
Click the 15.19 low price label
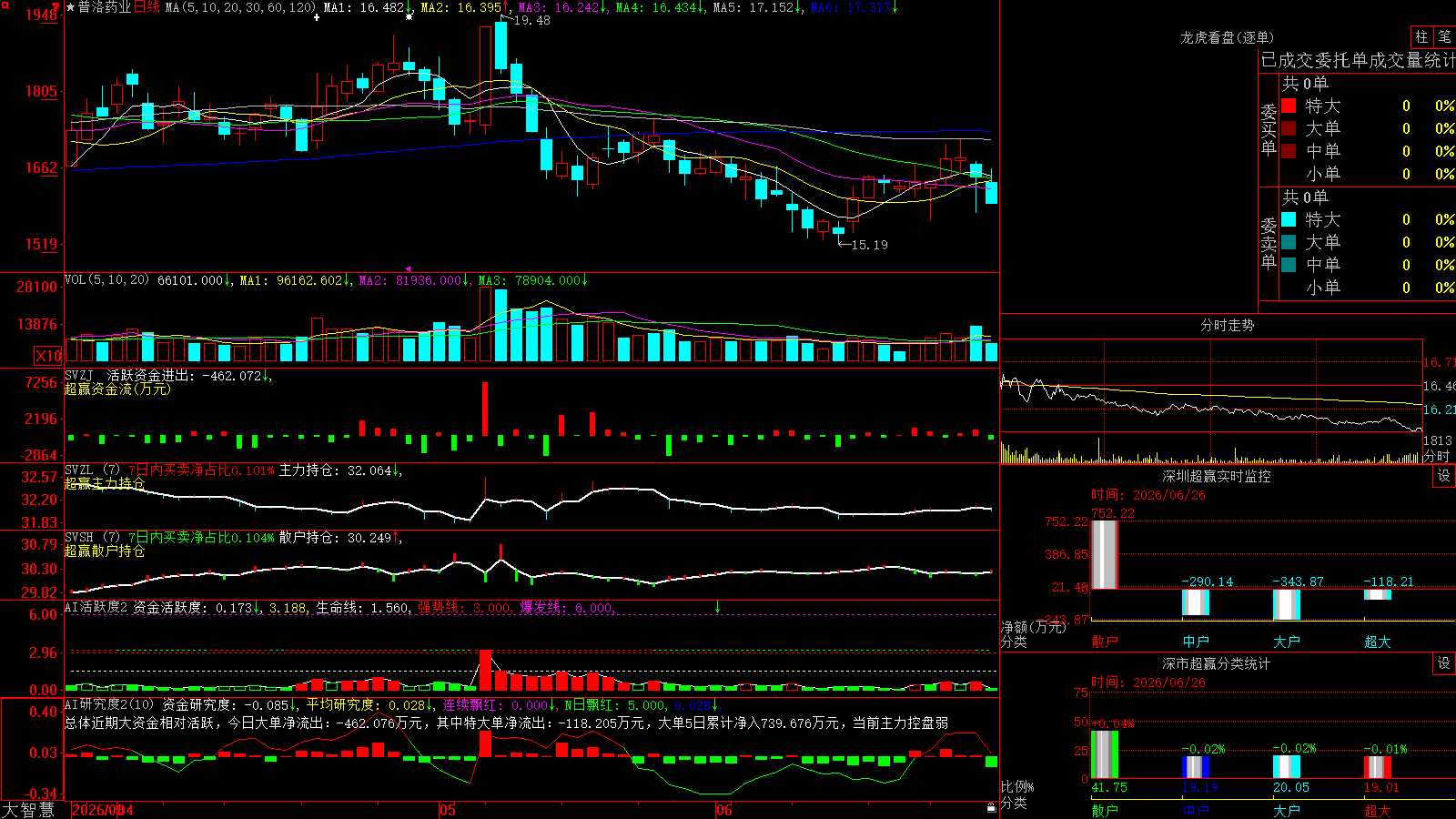point(869,245)
